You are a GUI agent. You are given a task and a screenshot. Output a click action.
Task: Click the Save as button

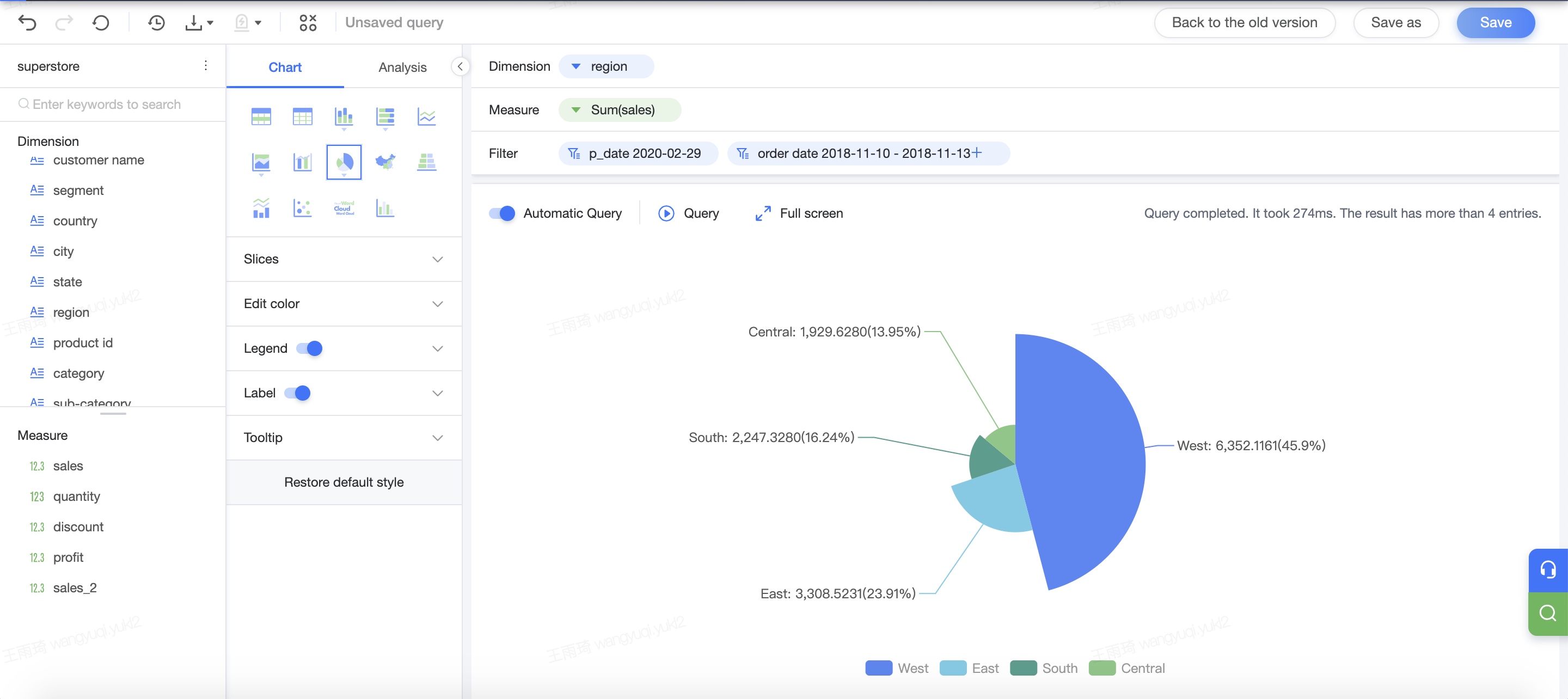(x=1396, y=22)
